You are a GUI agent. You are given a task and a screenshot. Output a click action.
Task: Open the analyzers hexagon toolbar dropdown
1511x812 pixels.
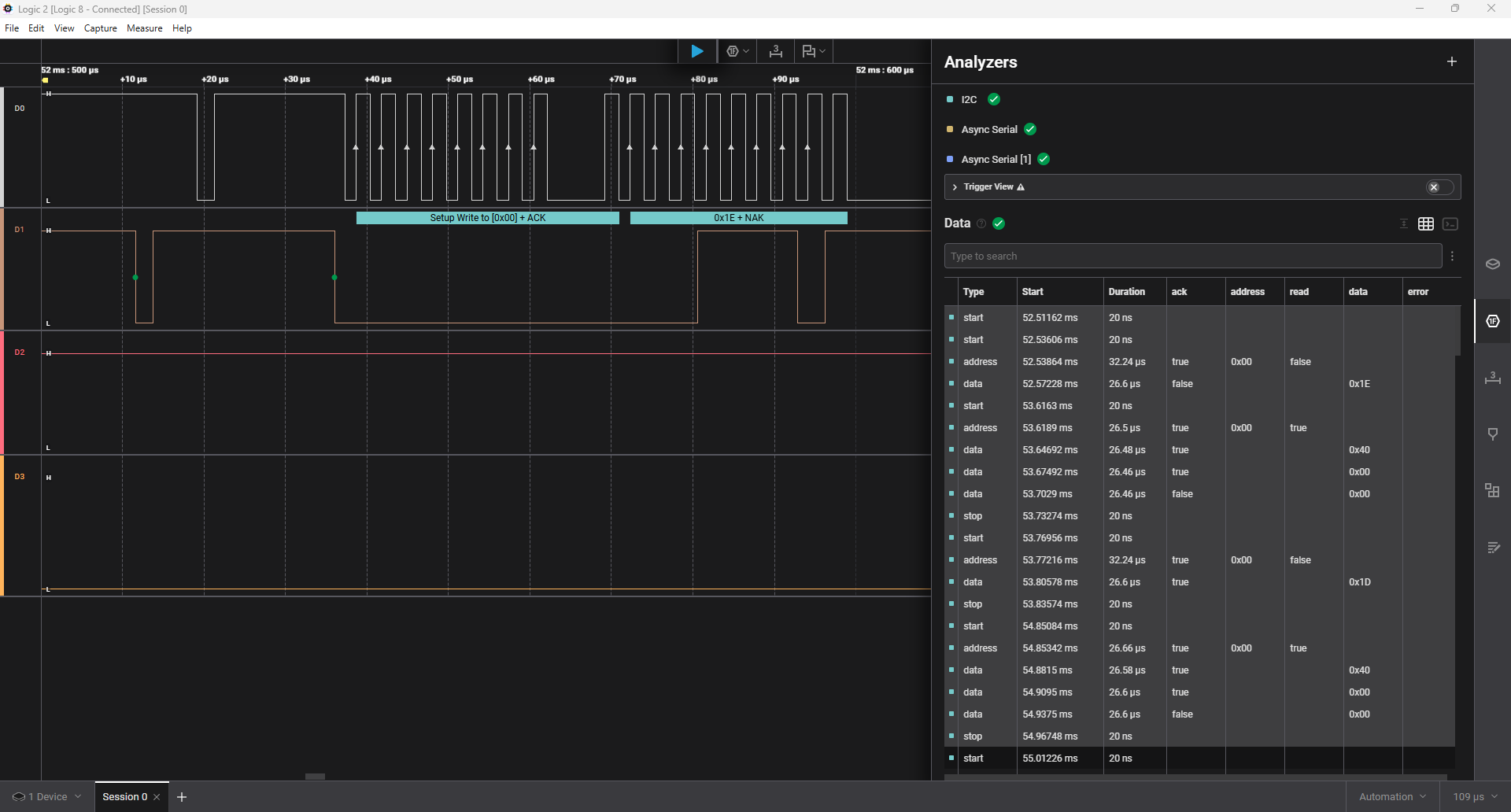(x=737, y=51)
